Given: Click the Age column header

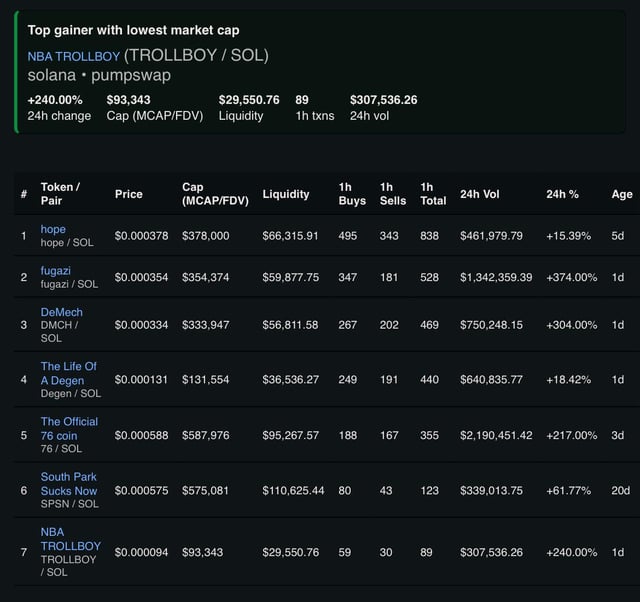Looking at the screenshot, I should tap(621, 194).
